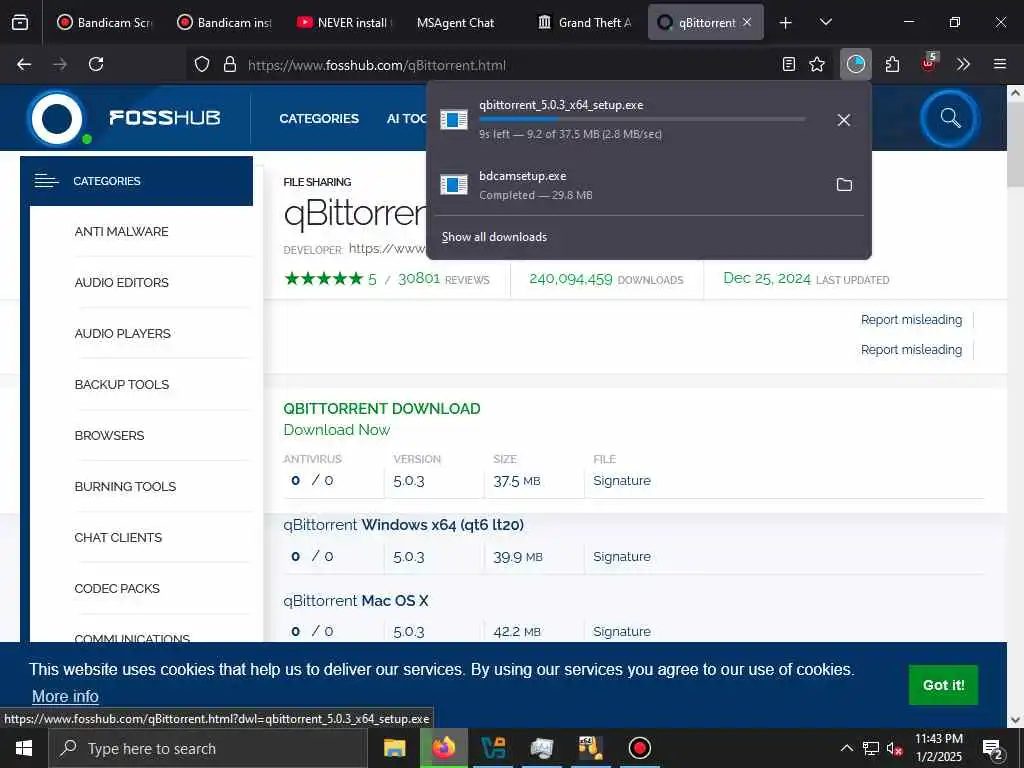This screenshot has width=1024, height=768.
Task: Close the qBittorrent tab
Action: click(747, 22)
